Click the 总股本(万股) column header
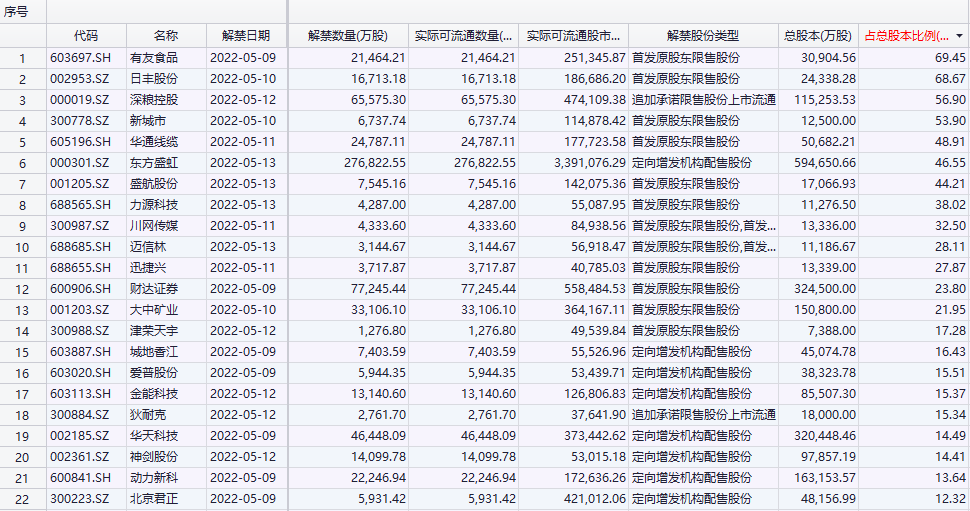970x511 pixels. click(818, 36)
